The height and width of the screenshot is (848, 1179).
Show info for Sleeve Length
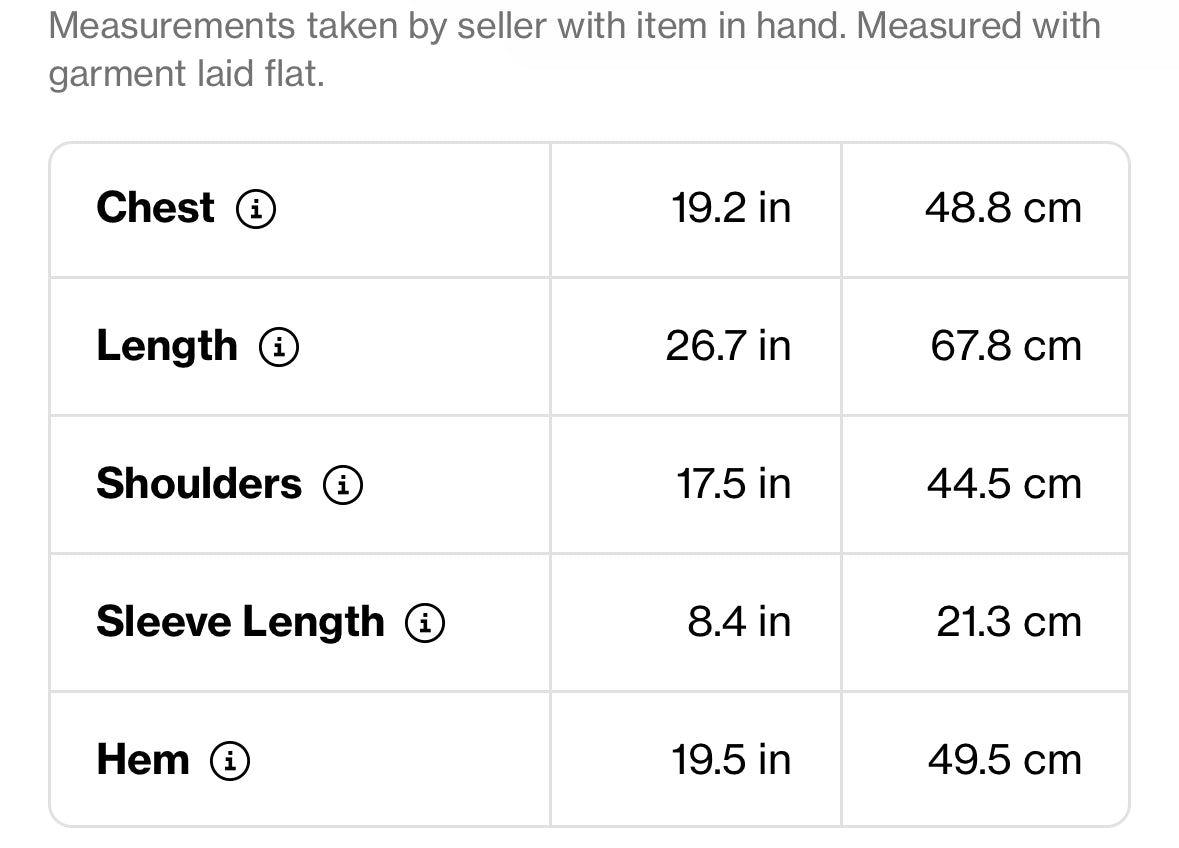[425, 623]
